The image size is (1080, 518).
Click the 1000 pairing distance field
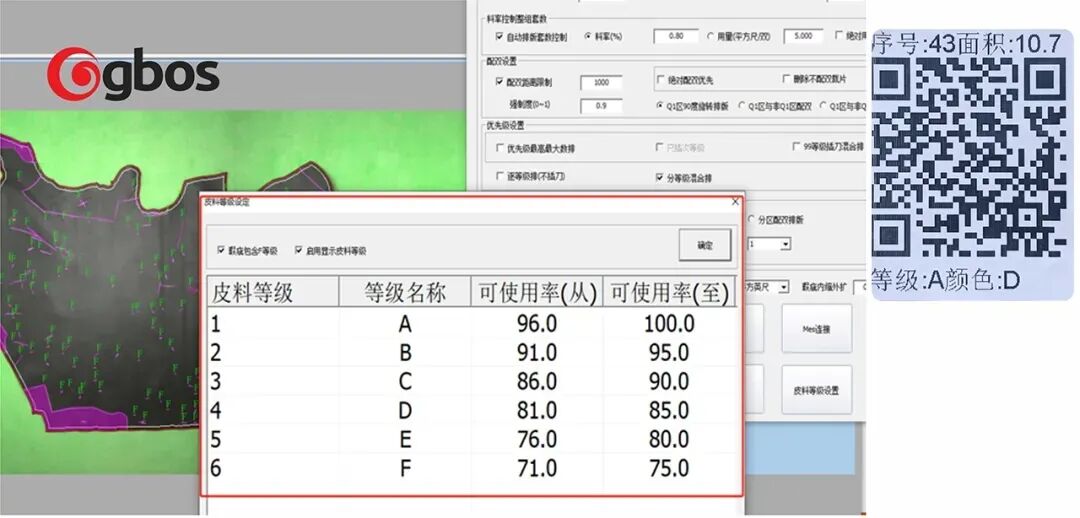click(x=601, y=83)
